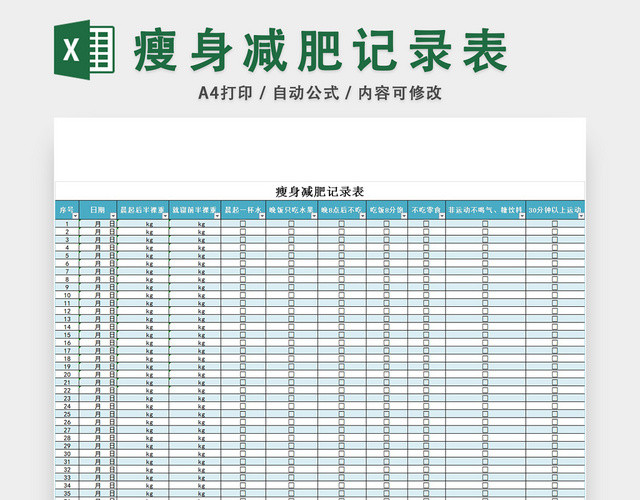Viewport: 640px width, 500px height.
Task: Select the 月 日 date cell in row 10
Action: 98,295
